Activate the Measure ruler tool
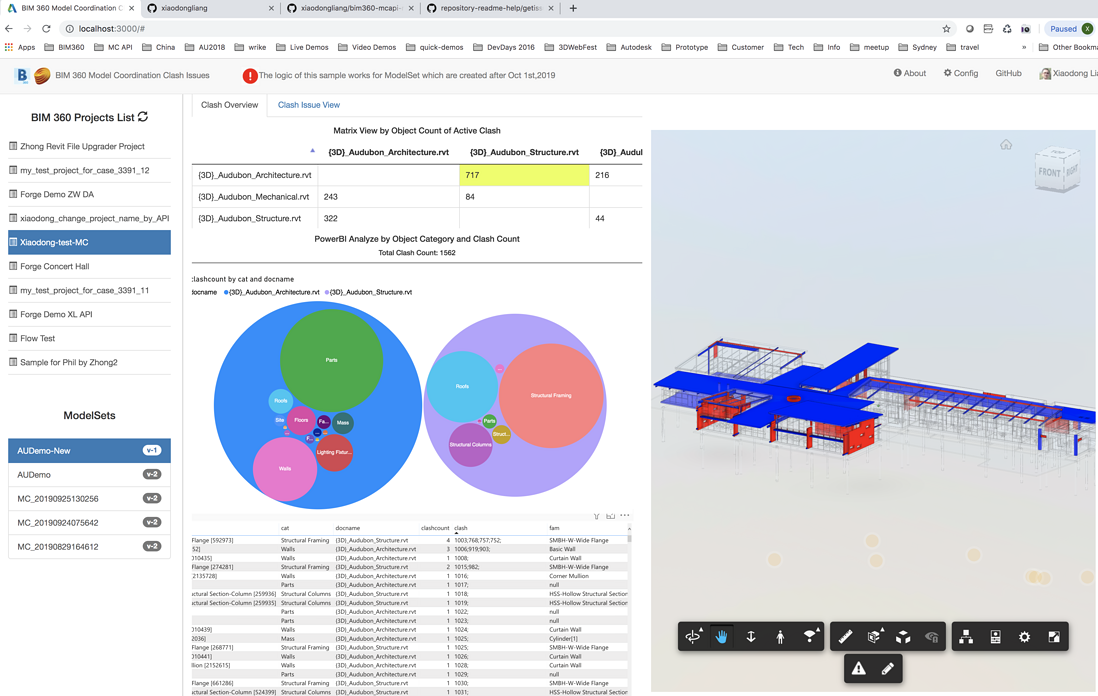This screenshot has height=696, width=1098. point(845,636)
